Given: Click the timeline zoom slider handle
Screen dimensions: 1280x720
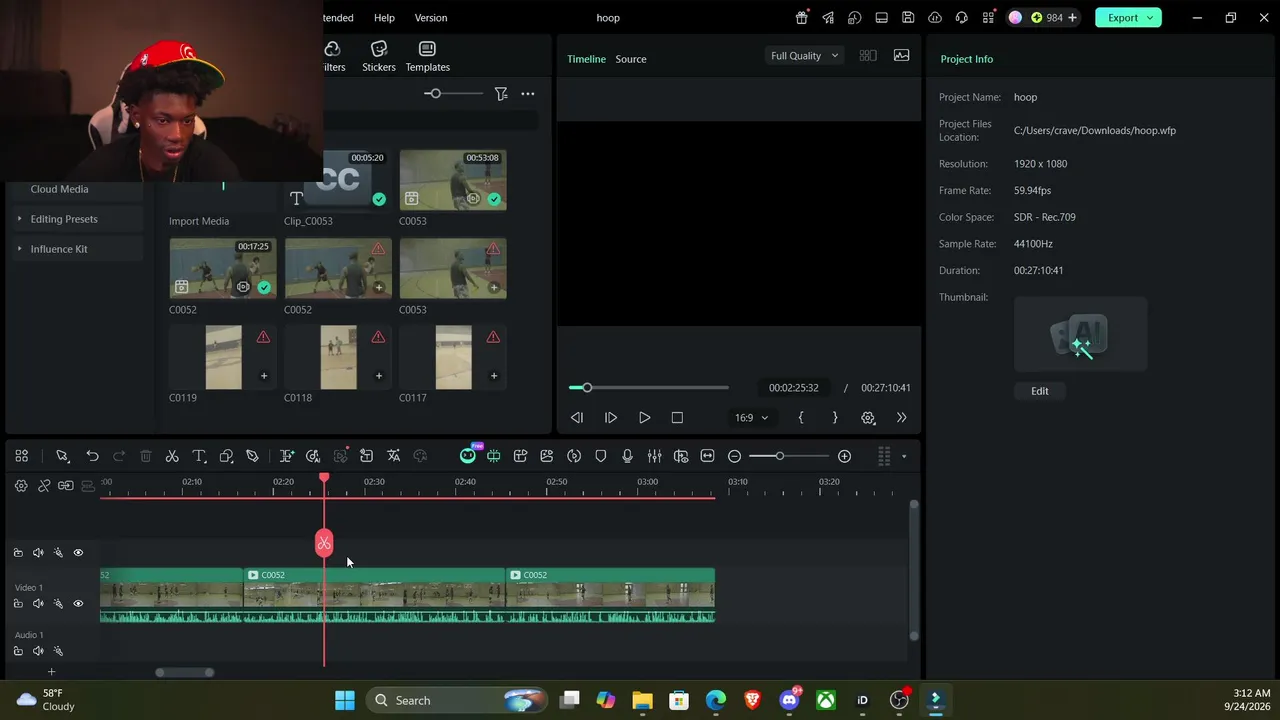Looking at the screenshot, I should coord(779,456).
